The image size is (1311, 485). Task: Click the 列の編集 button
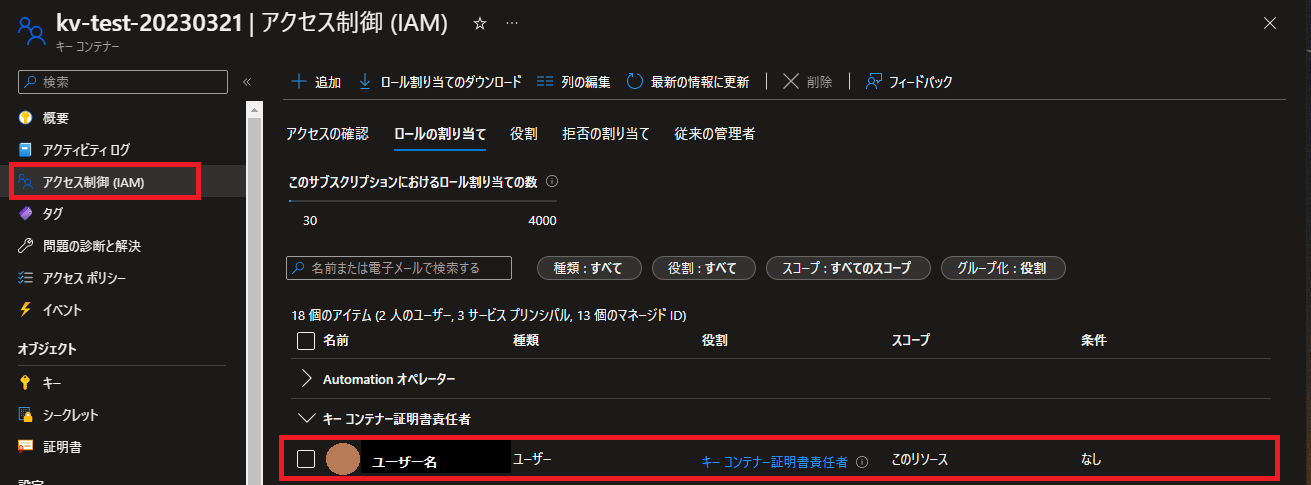point(573,82)
